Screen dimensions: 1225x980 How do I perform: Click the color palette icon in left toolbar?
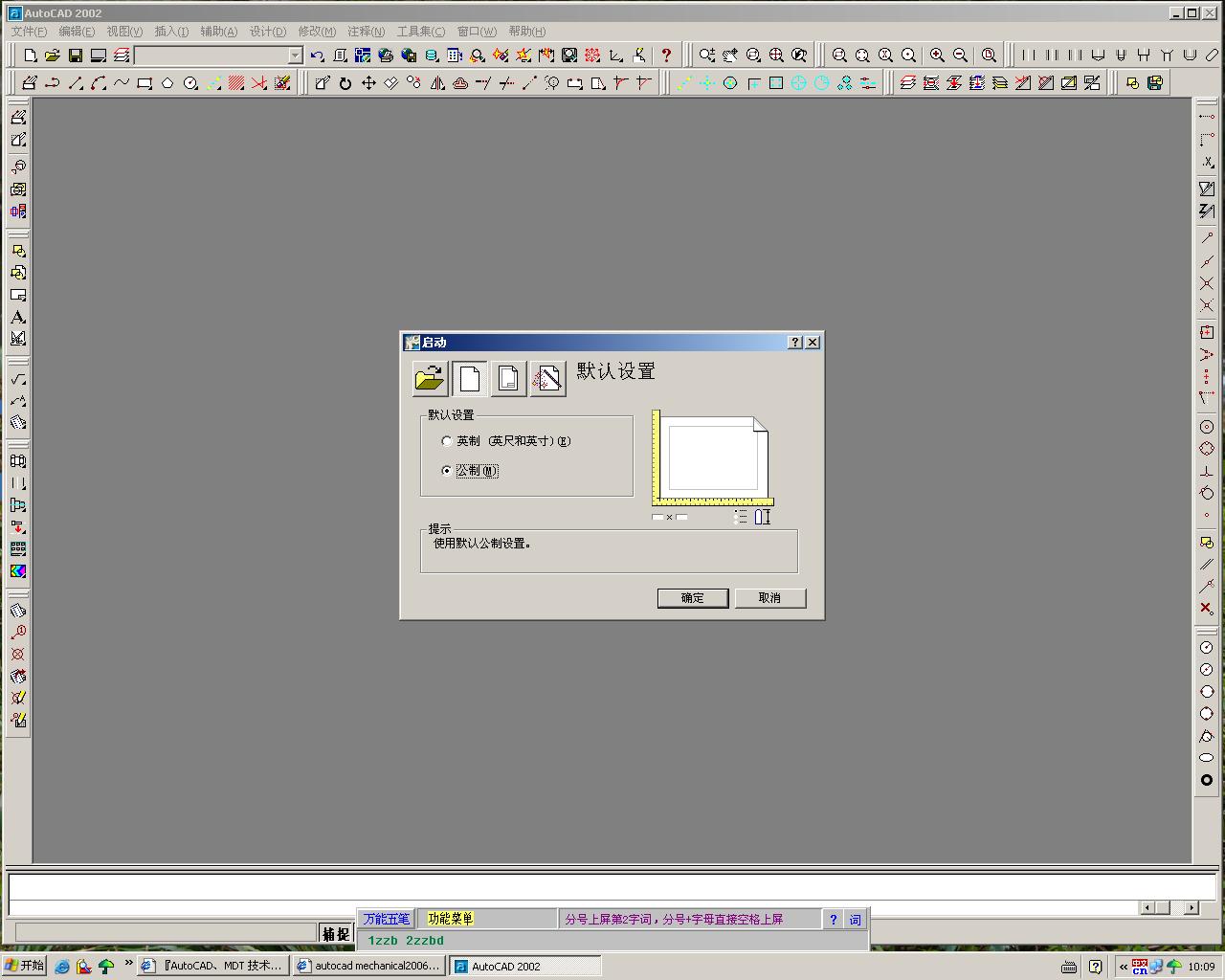click(18, 571)
